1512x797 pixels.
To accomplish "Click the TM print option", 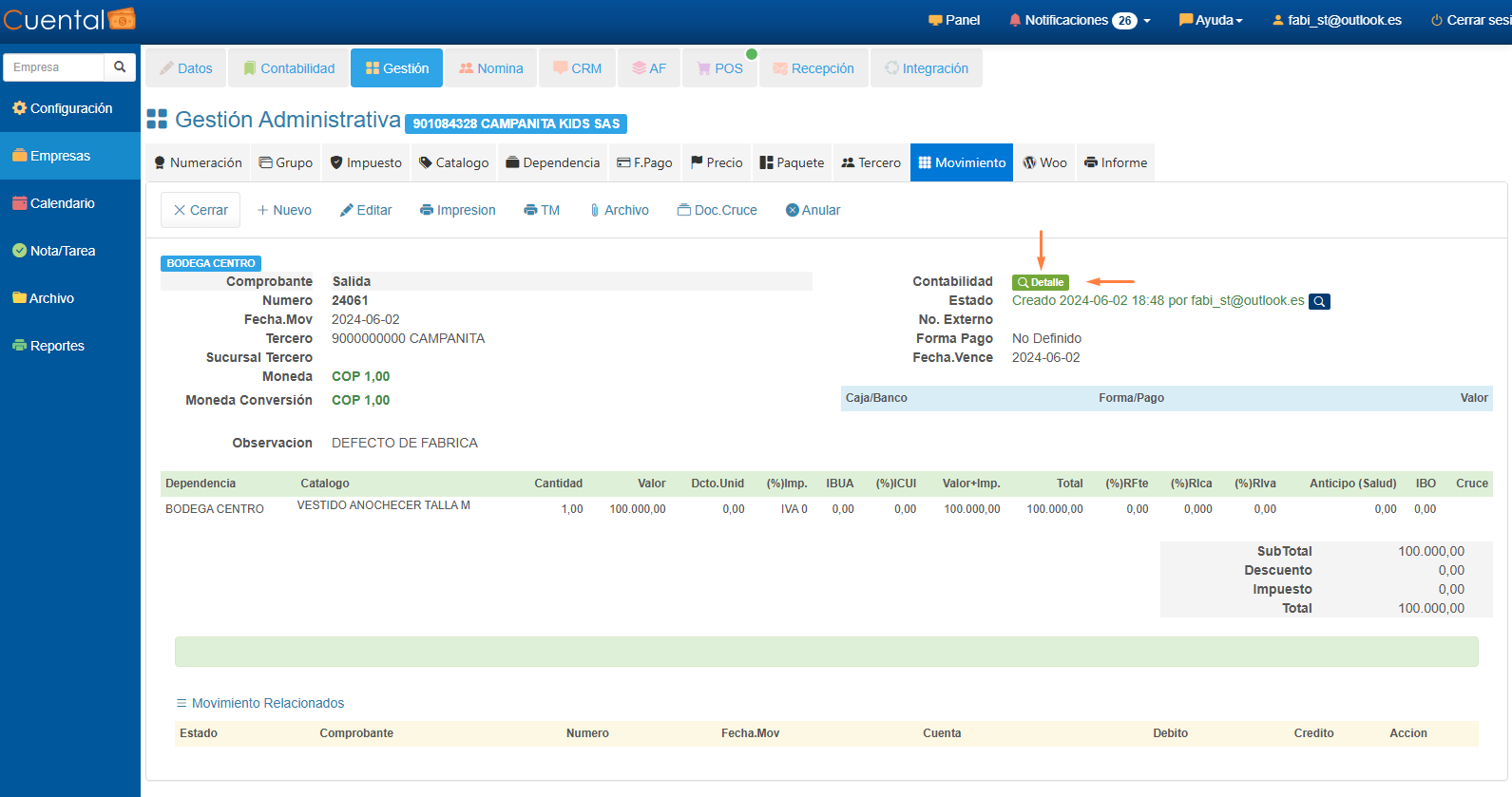I will click(542, 210).
